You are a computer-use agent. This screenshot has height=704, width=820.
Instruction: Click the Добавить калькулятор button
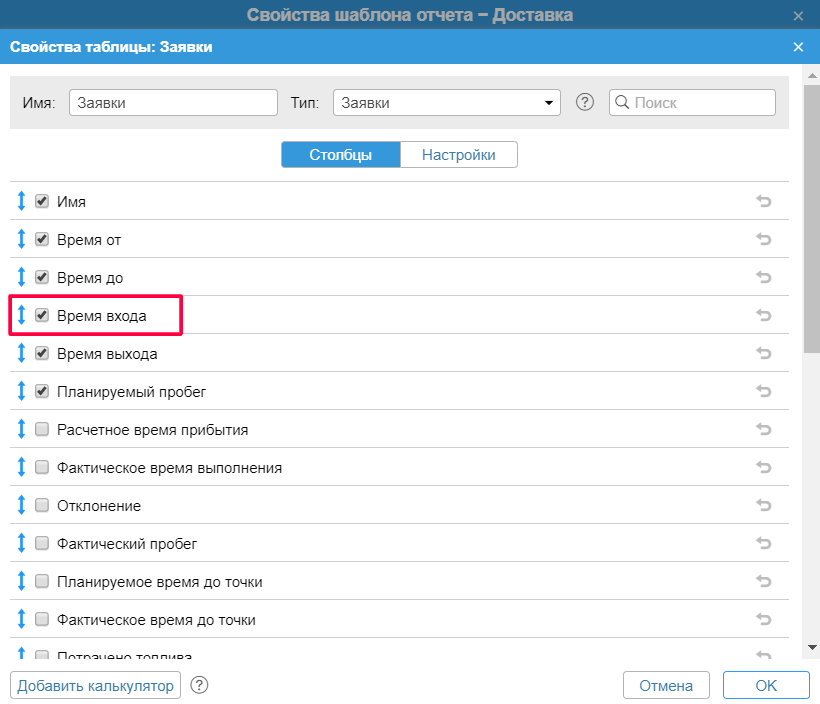click(x=96, y=685)
